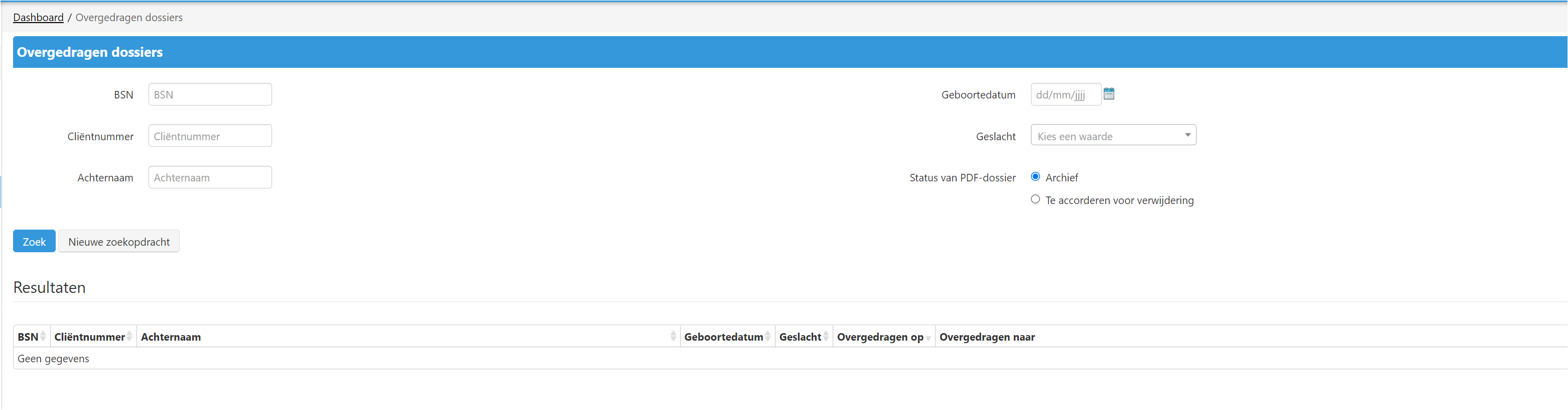Click the Geslacht dropdown arrow
This screenshot has width=1568, height=410.
point(1187,135)
